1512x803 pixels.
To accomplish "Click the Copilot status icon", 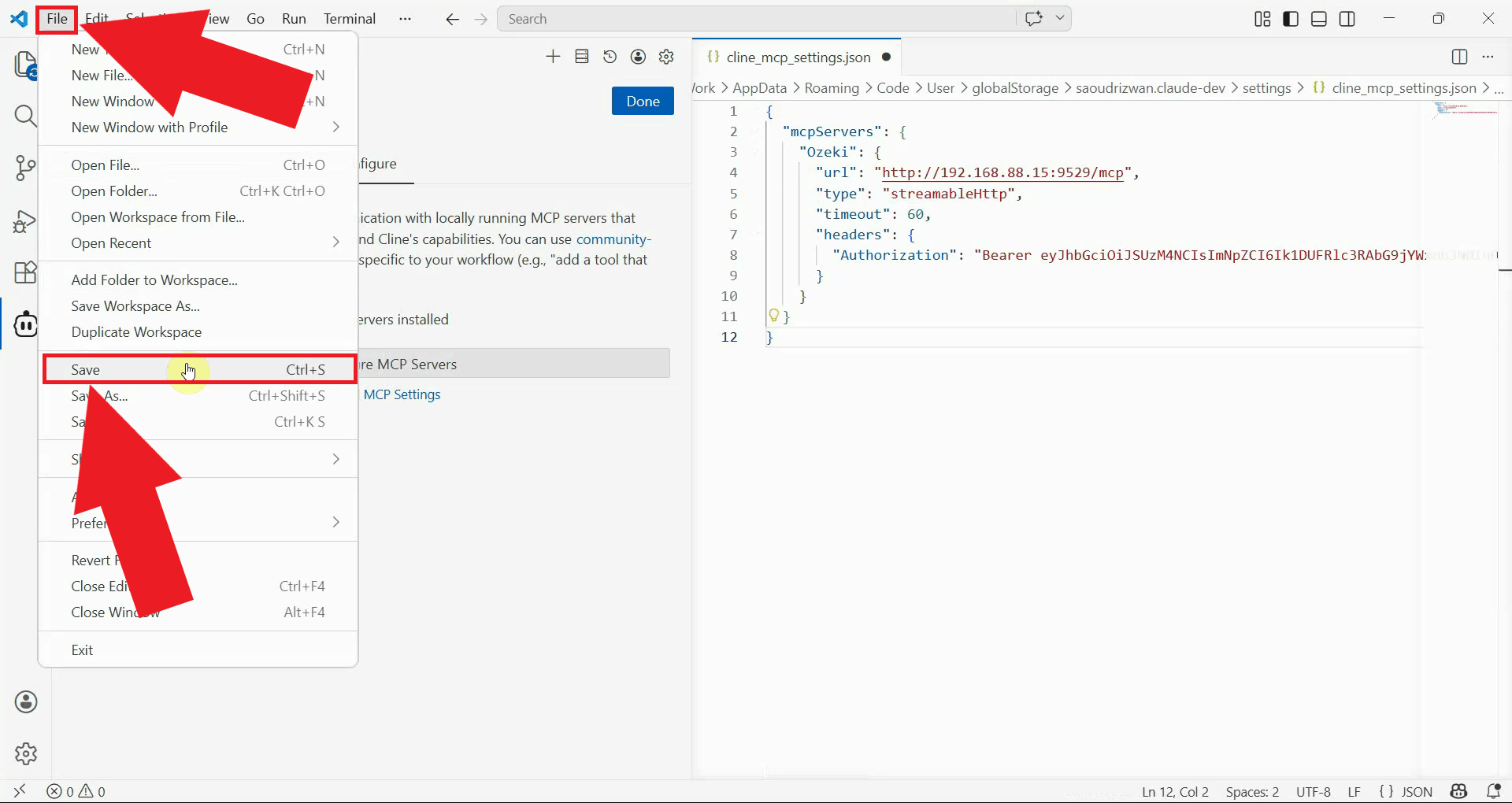I will [1459, 791].
